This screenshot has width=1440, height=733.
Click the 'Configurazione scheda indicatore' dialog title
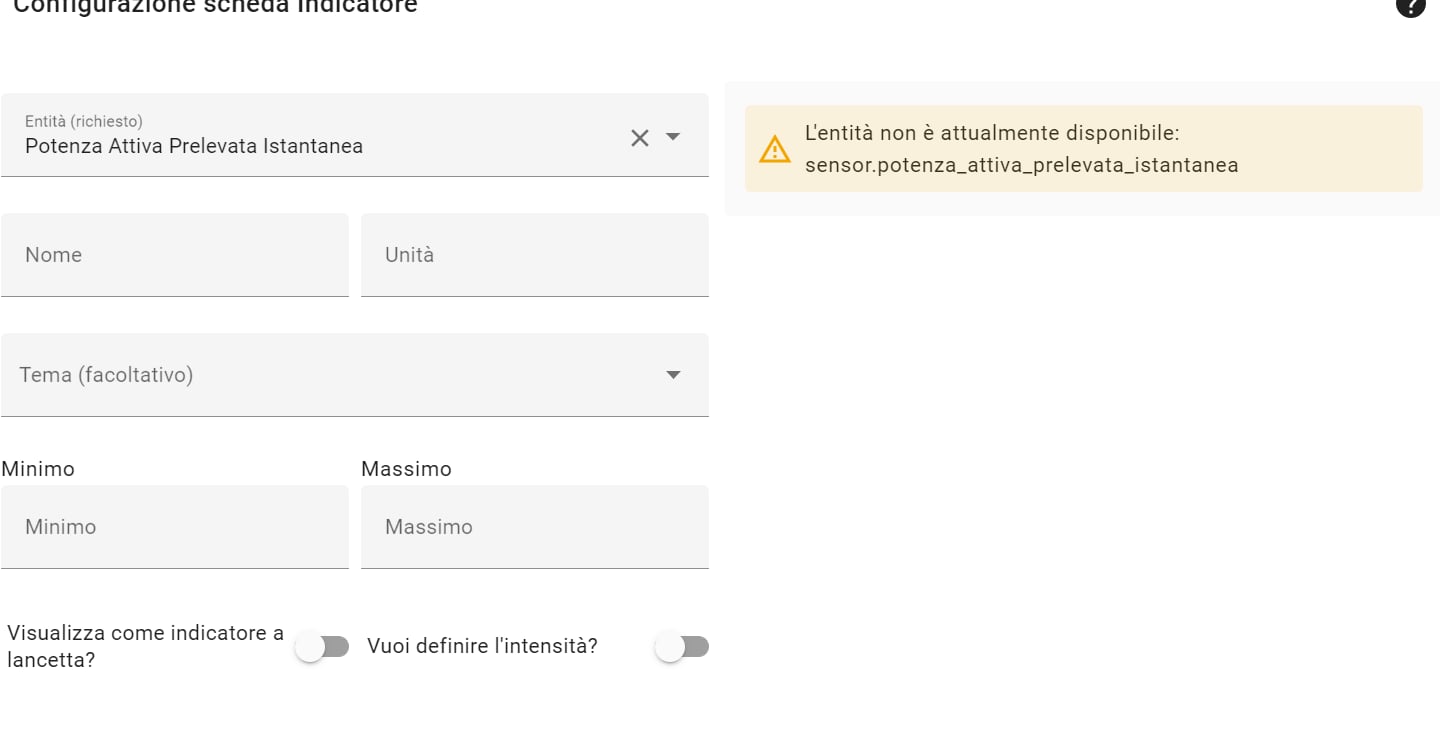click(215, 6)
